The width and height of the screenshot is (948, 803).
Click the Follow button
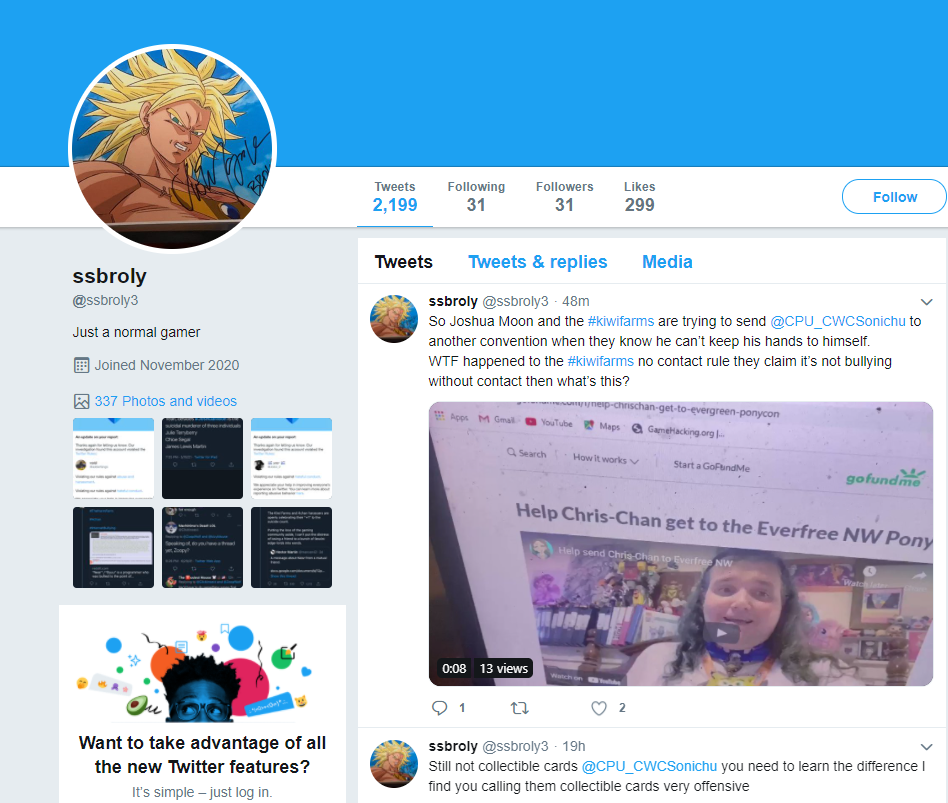pyautogui.click(x=894, y=197)
